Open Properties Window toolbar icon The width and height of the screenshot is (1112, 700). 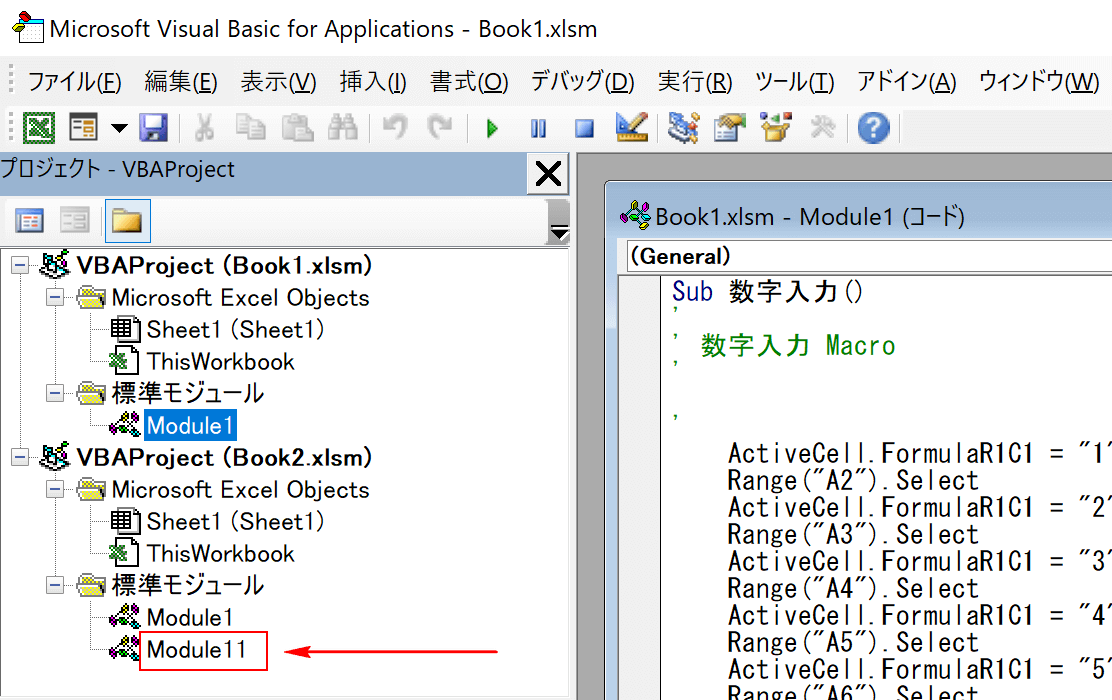point(730,128)
